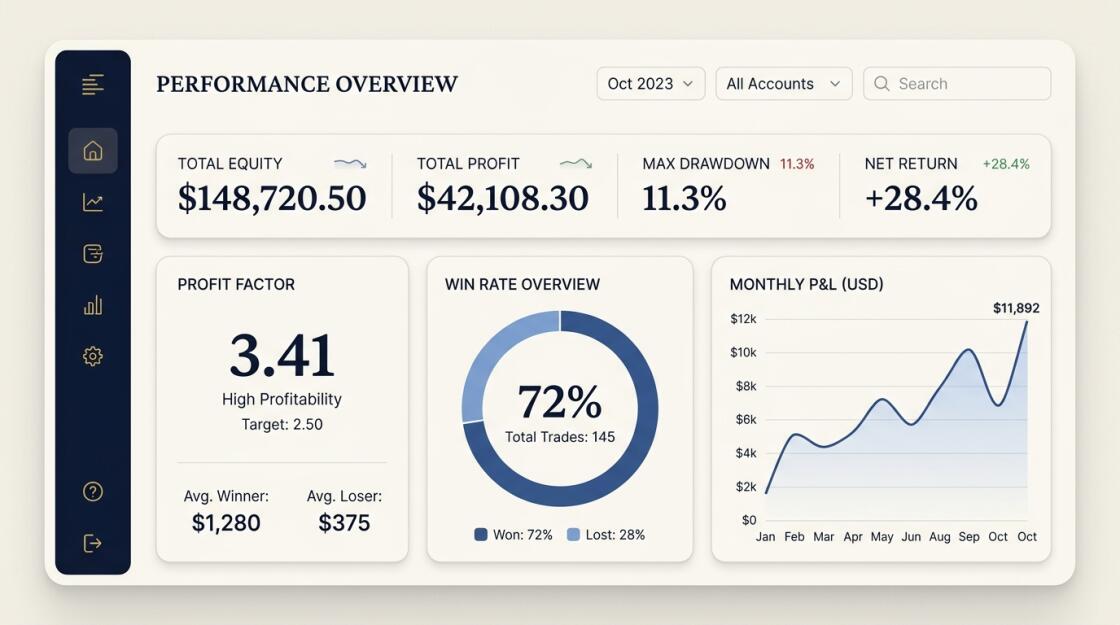Image resolution: width=1120 pixels, height=625 pixels.
Task: Click the $0 axis label
Action: (x=749, y=520)
